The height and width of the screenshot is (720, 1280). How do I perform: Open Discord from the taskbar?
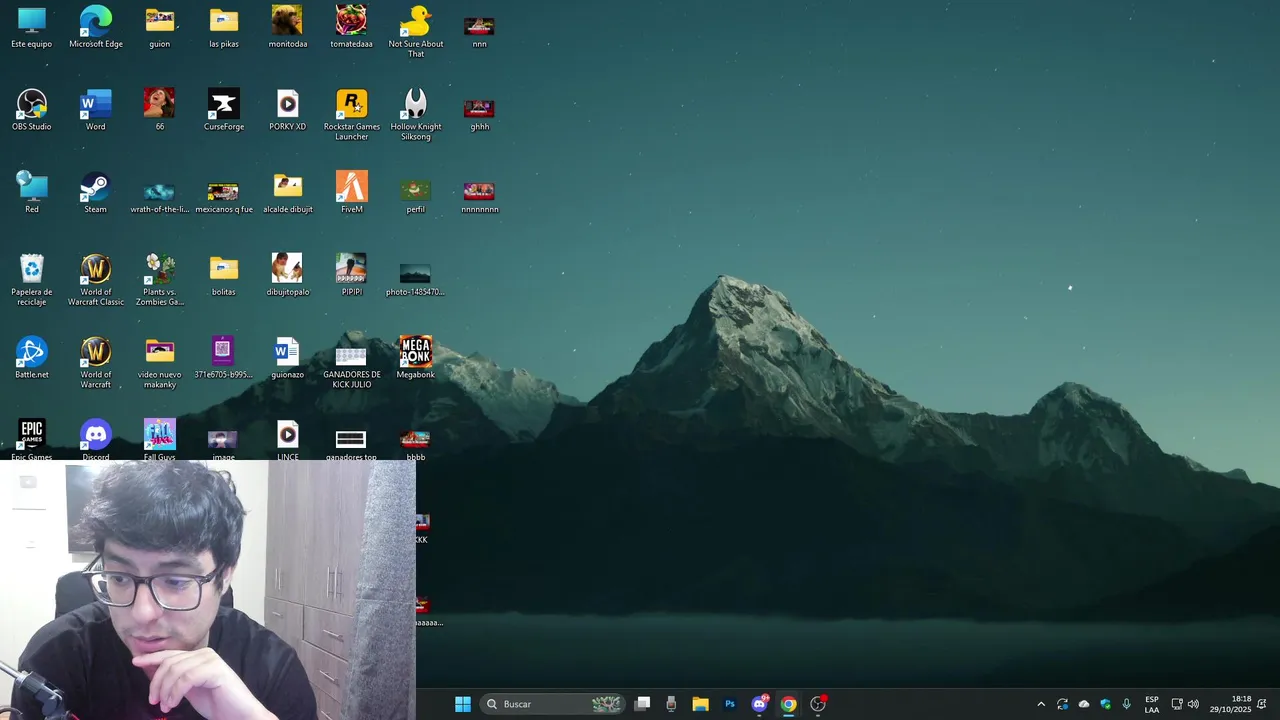coord(759,704)
